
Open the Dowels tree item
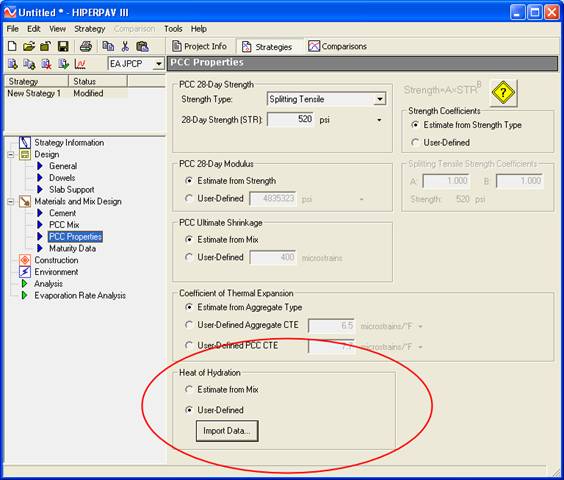point(62,178)
